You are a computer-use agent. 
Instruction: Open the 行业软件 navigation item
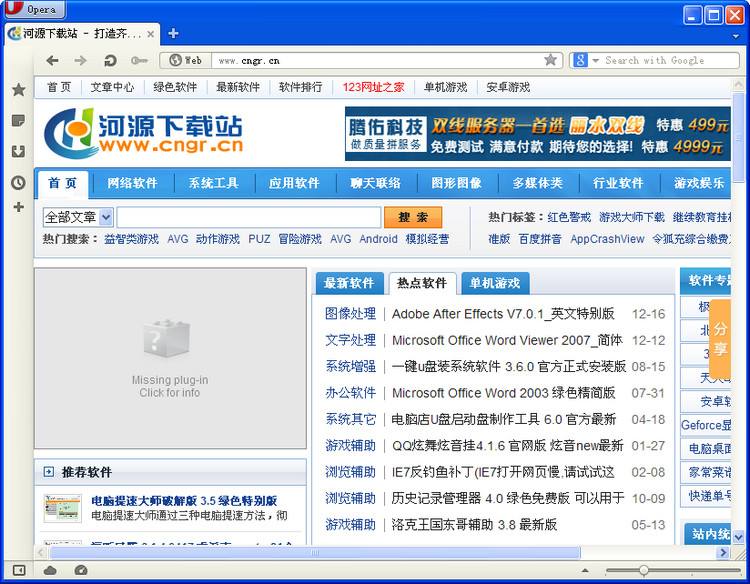tap(618, 183)
